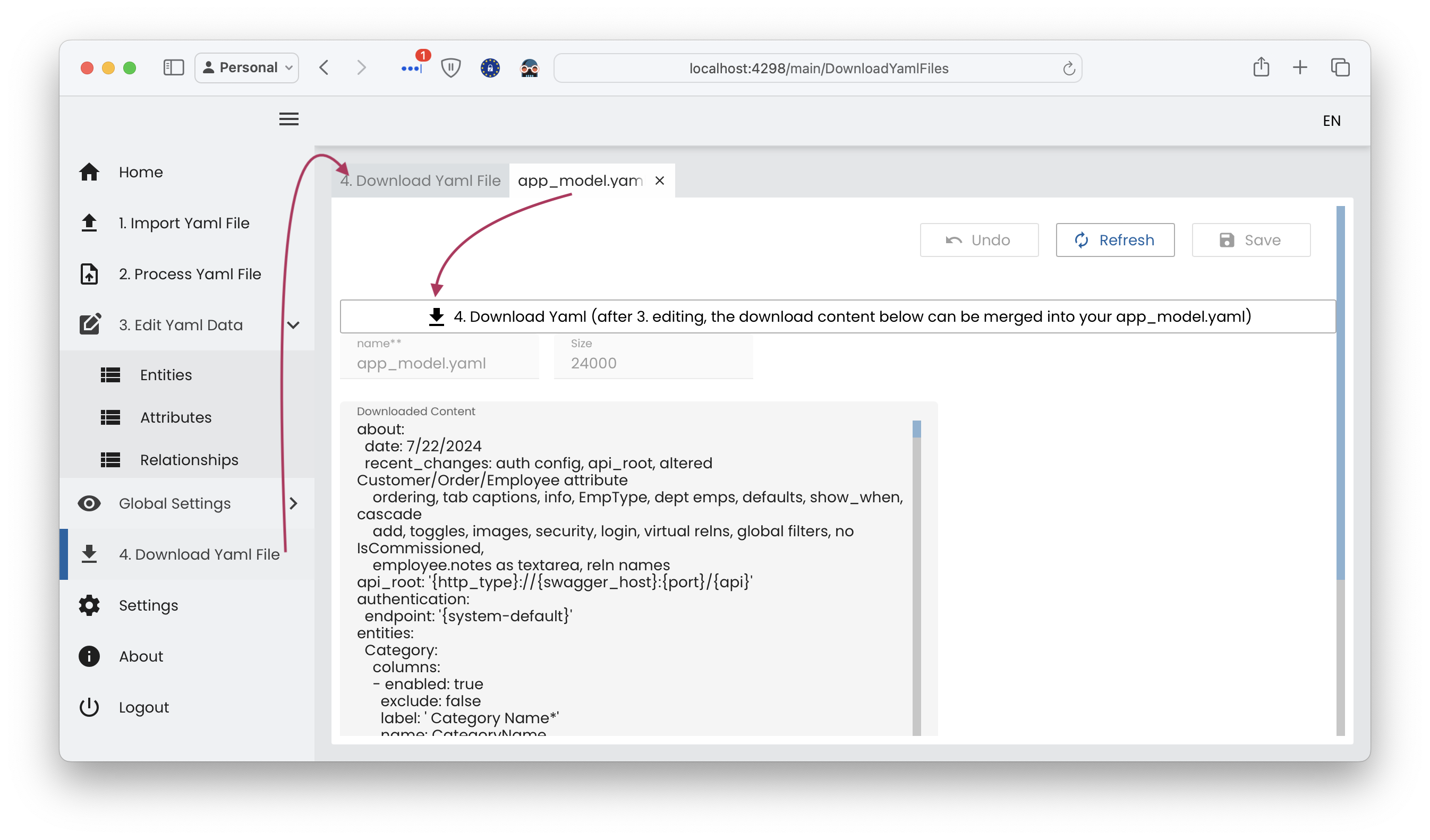Click the Edit Yaml Data icon
Image resolution: width=1430 pixels, height=840 pixels.
tap(90, 323)
